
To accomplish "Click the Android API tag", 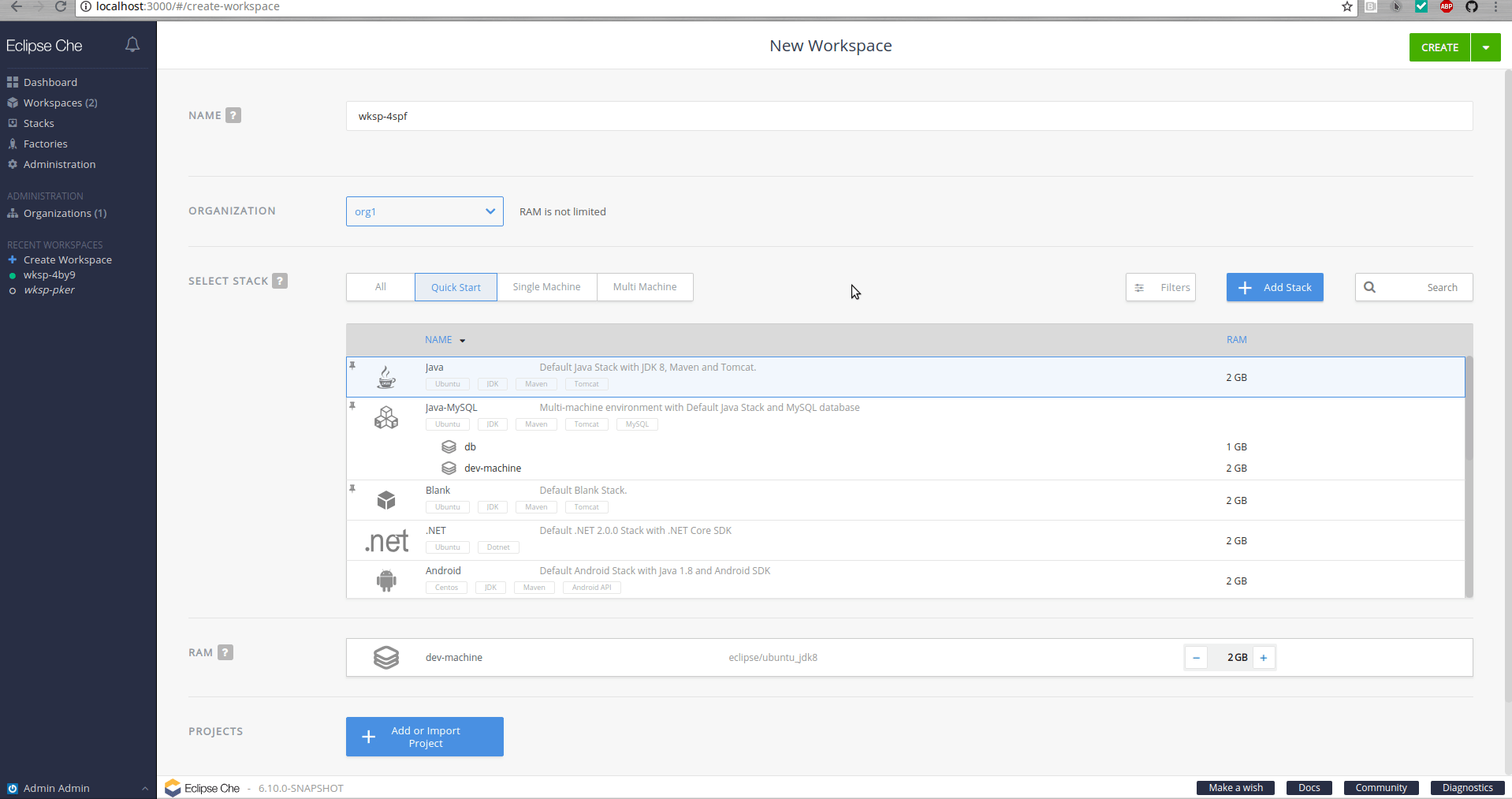I will pyautogui.click(x=591, y=588).
